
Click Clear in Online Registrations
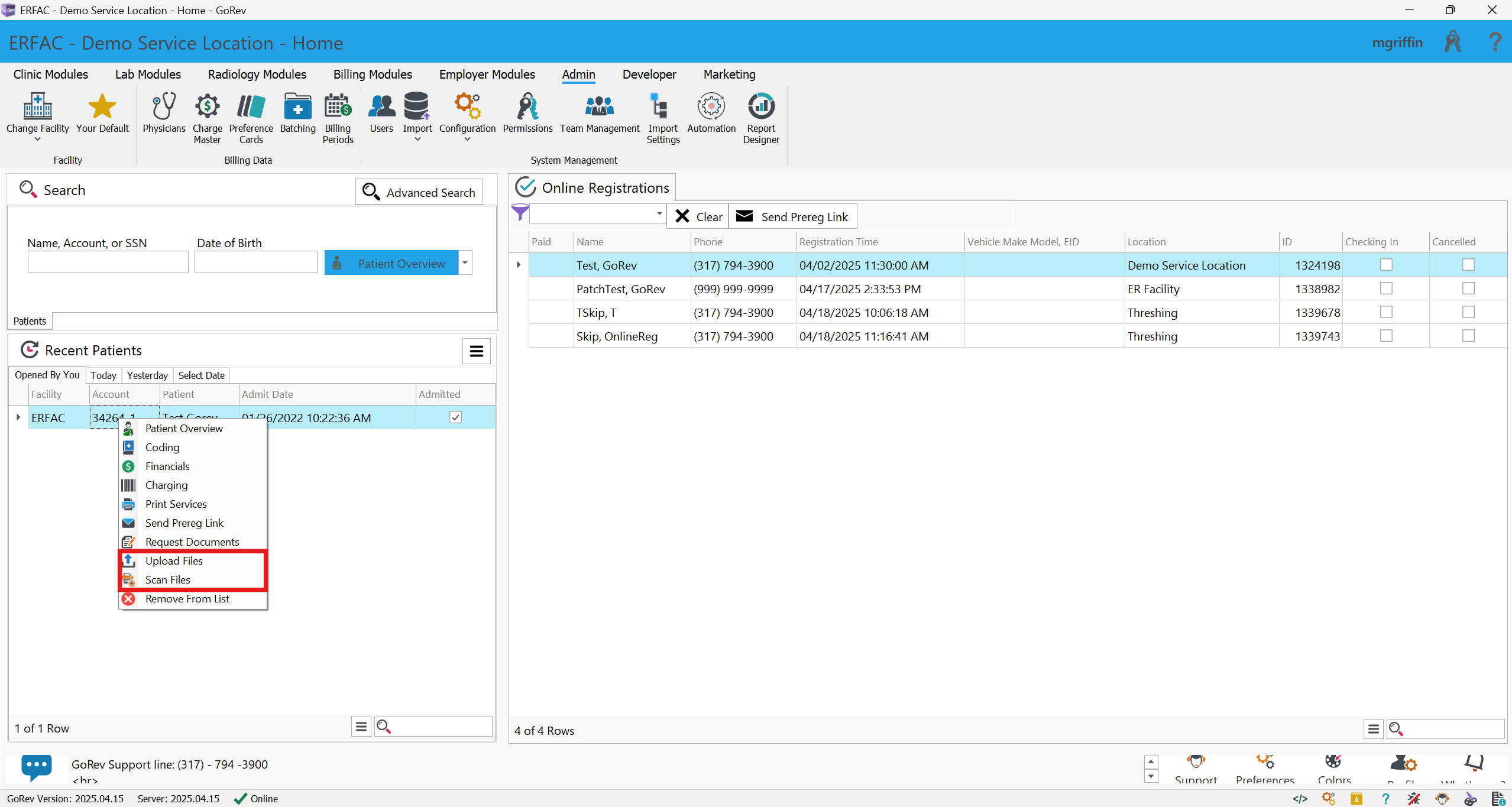[698, 216]
